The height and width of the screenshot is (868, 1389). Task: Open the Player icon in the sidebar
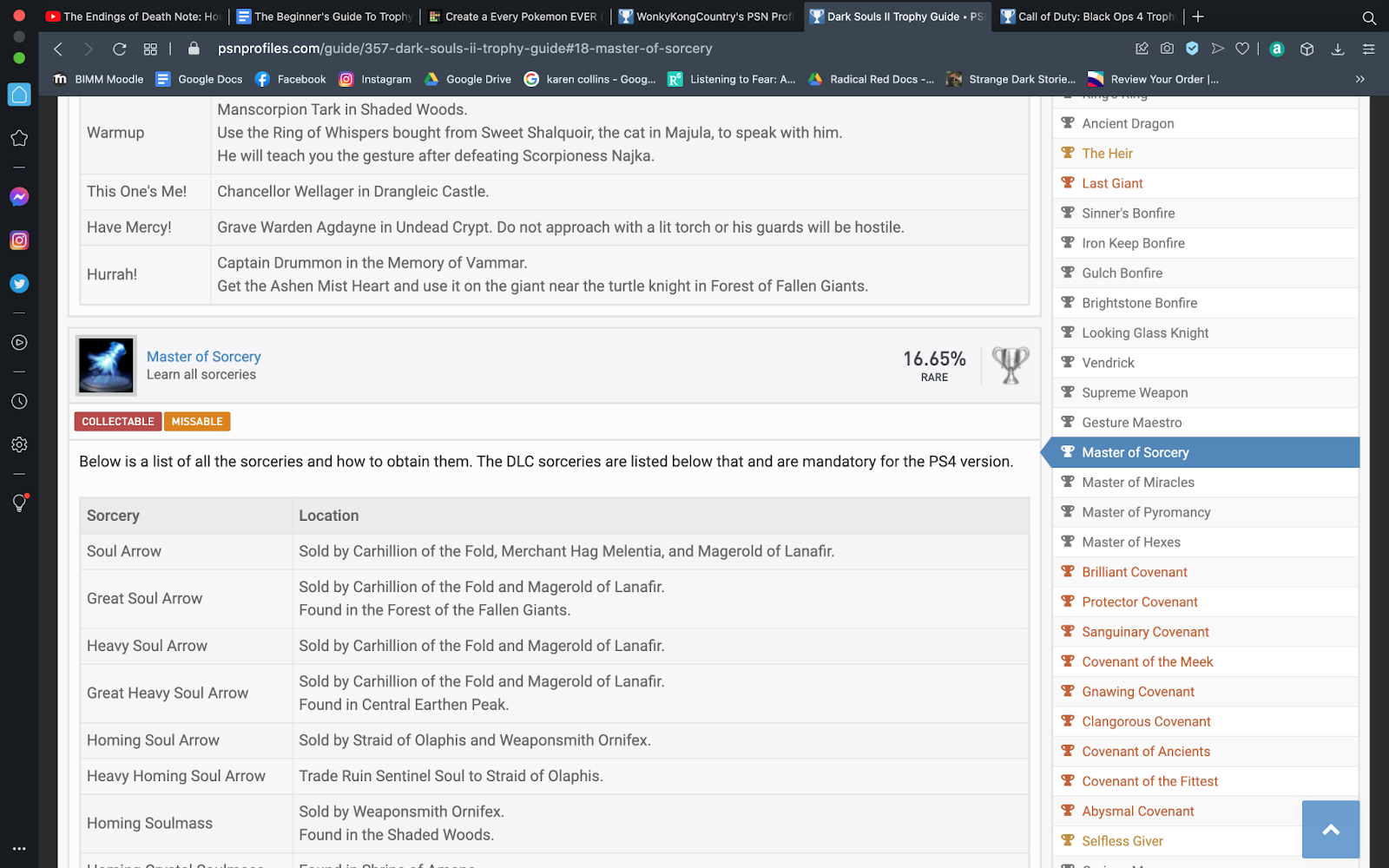(x=19, y=343)
